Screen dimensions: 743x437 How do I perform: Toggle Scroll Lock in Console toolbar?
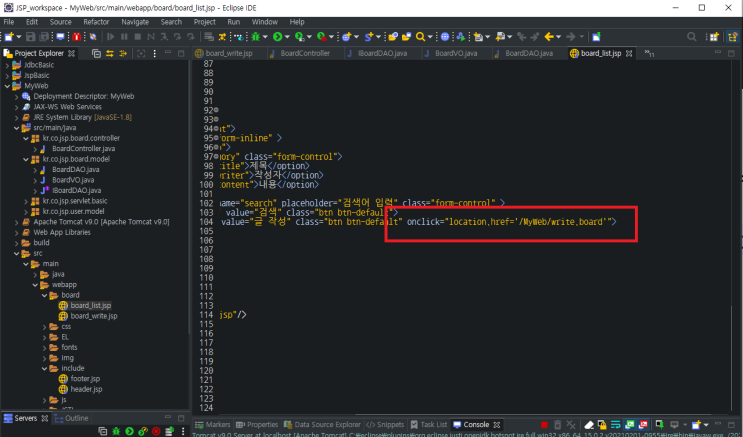tap(602, 425)
